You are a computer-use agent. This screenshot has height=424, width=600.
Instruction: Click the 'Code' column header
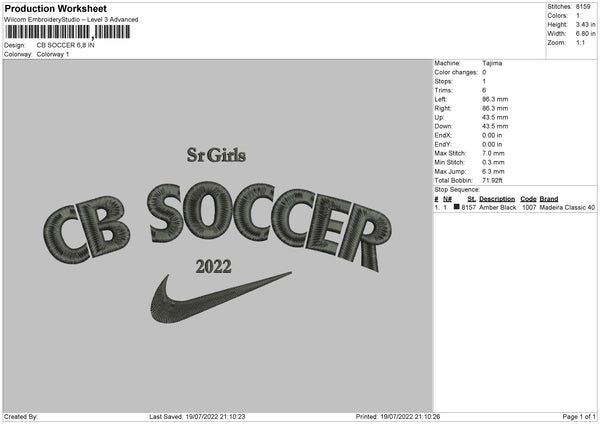click(528, 199)
